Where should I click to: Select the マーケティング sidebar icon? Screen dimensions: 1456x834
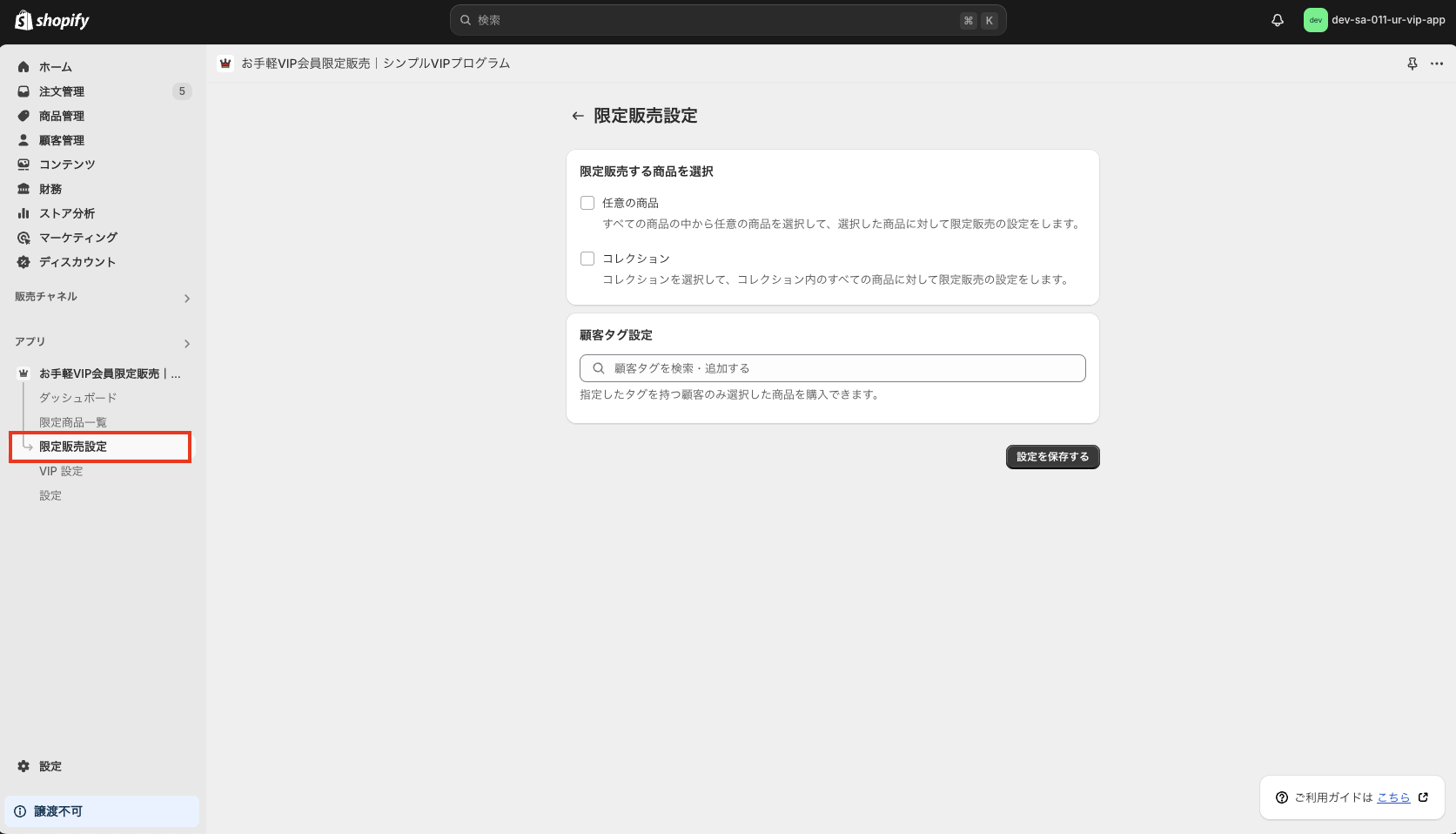(23, 237)
